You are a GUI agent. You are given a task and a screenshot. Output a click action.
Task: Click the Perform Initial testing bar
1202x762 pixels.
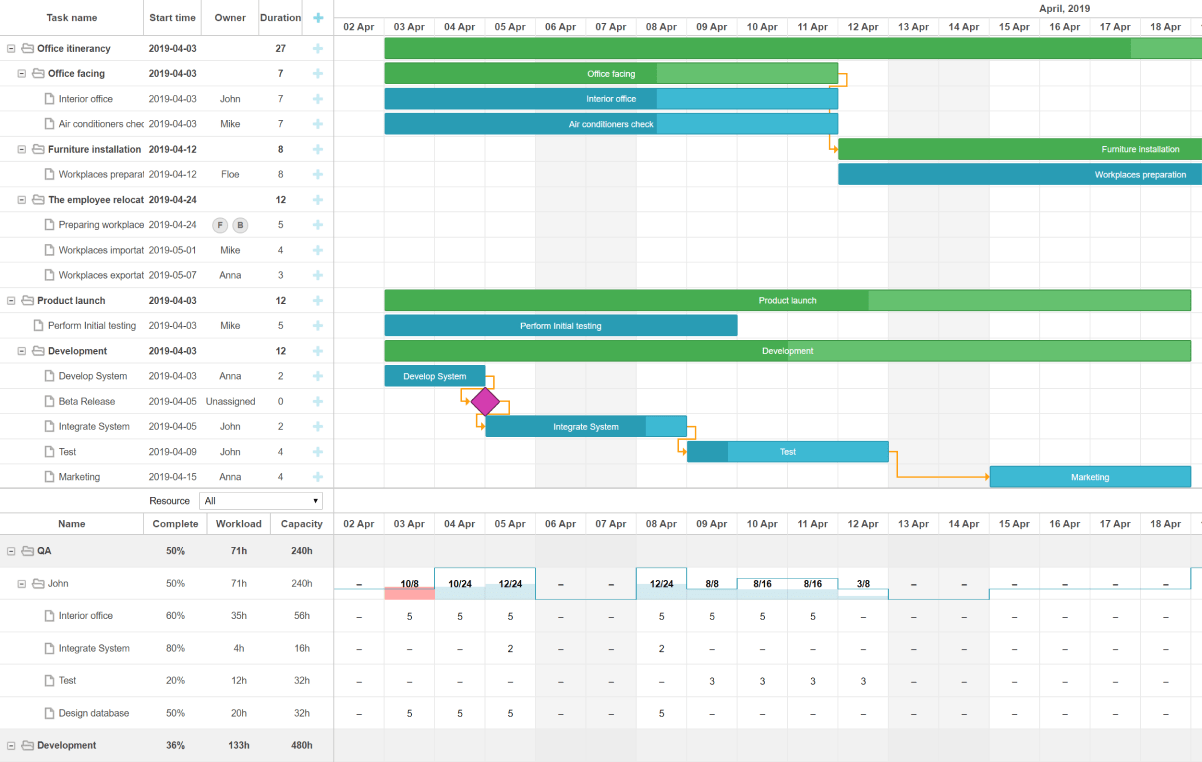(561, 326)
